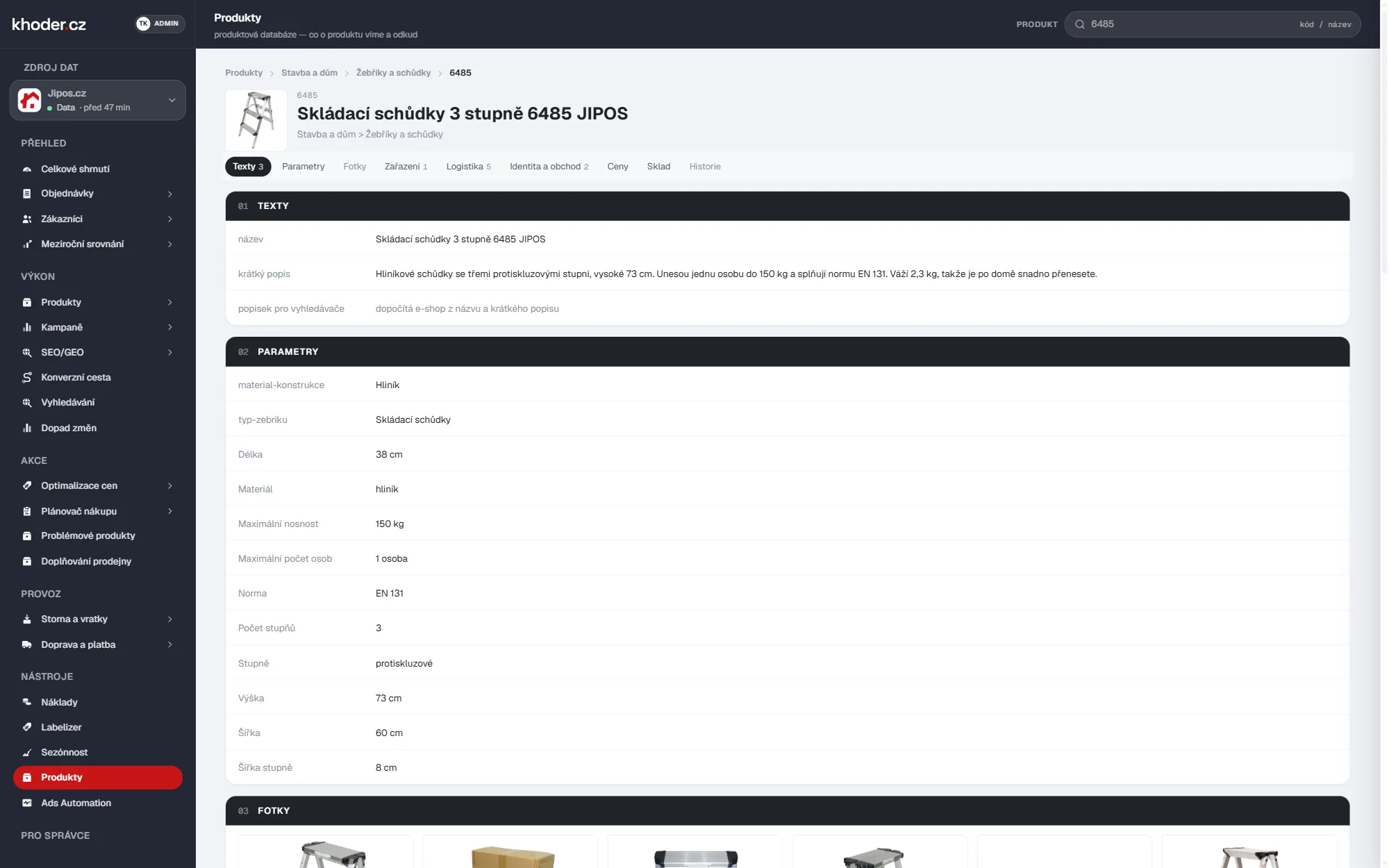This screenshot has height=868, width=1389.
Task: Switch to the Fotky tab
Action: tap(354, 167)
